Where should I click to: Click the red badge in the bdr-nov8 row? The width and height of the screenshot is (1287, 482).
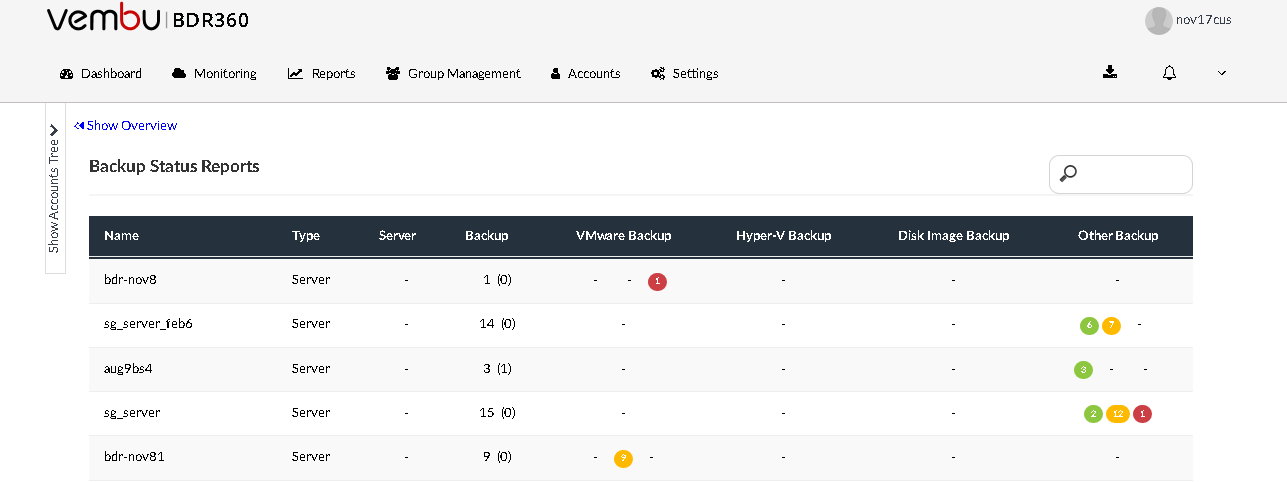[x=657, y=281]
